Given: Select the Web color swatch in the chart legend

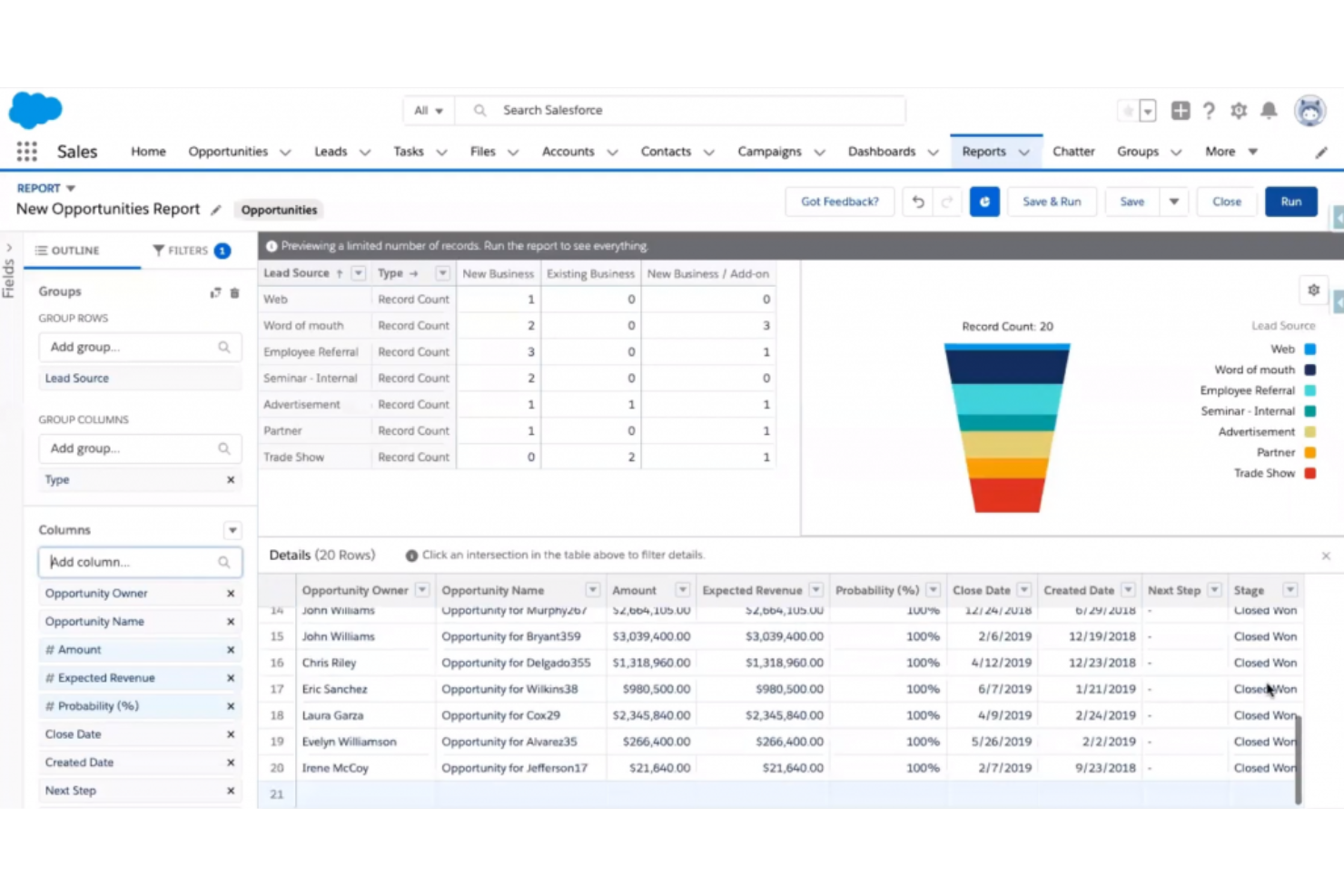Looking at the screenshot, I should coord(1309,349).
